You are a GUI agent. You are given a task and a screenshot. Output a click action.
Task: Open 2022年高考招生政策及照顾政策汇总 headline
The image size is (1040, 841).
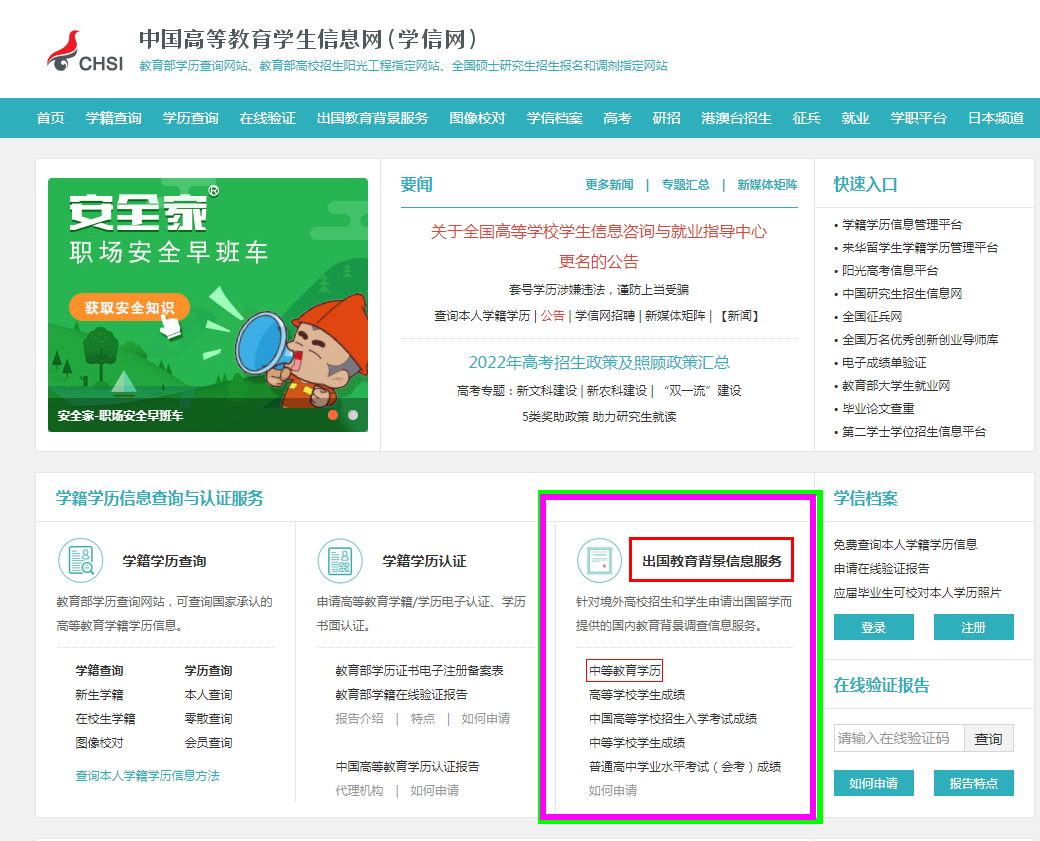[599, 362]
